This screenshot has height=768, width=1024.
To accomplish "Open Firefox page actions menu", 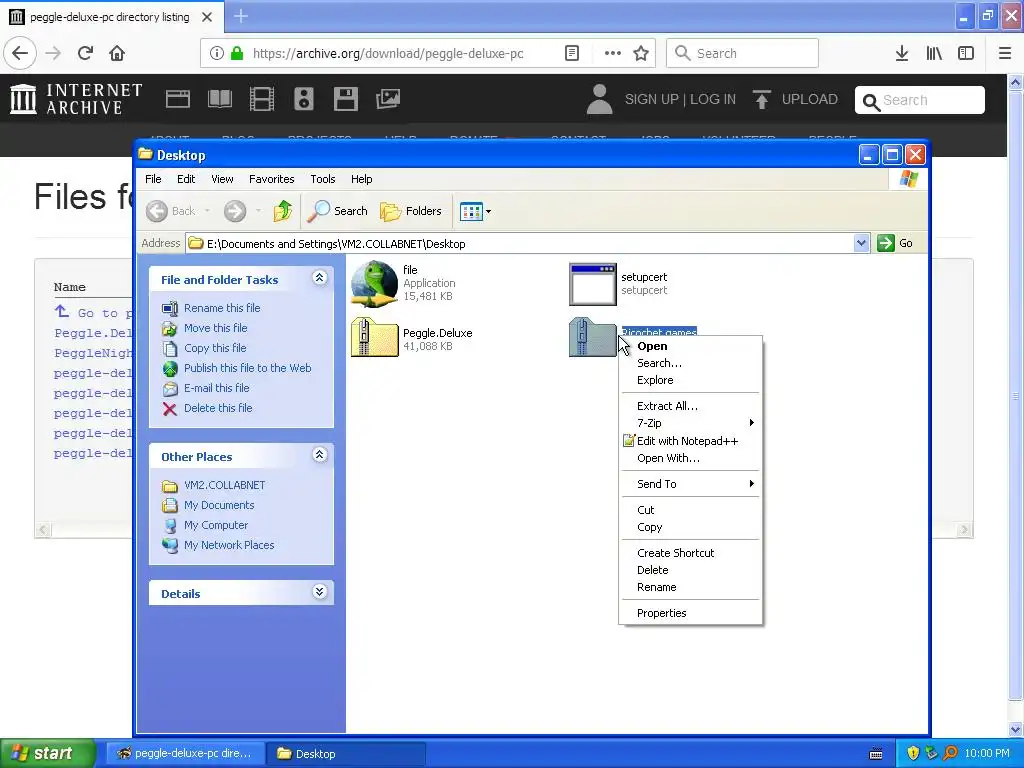I will click(613, 53).
